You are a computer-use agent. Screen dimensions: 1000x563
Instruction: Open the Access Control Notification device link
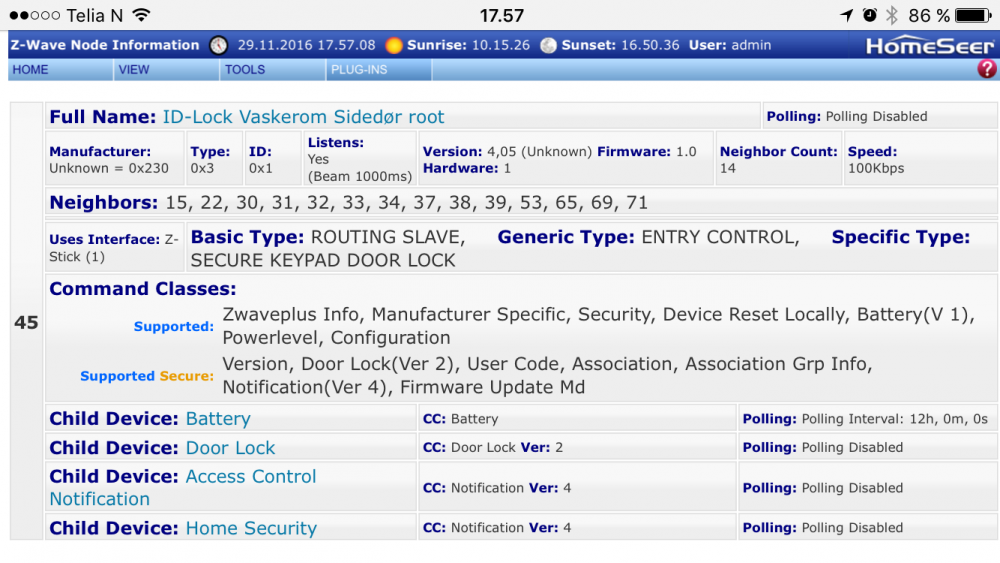click(x=250, y=477)
